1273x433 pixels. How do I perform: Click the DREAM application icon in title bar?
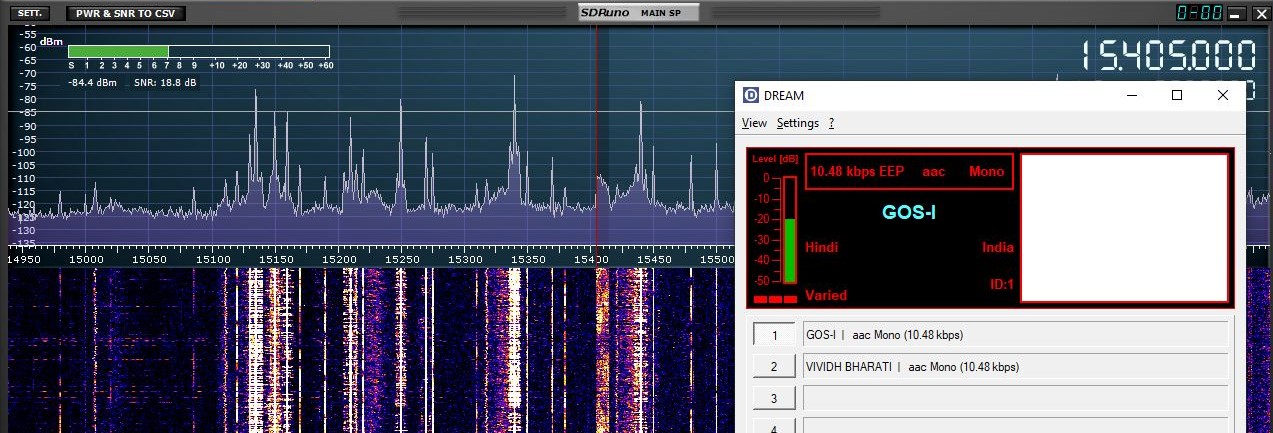coord(751,96)
